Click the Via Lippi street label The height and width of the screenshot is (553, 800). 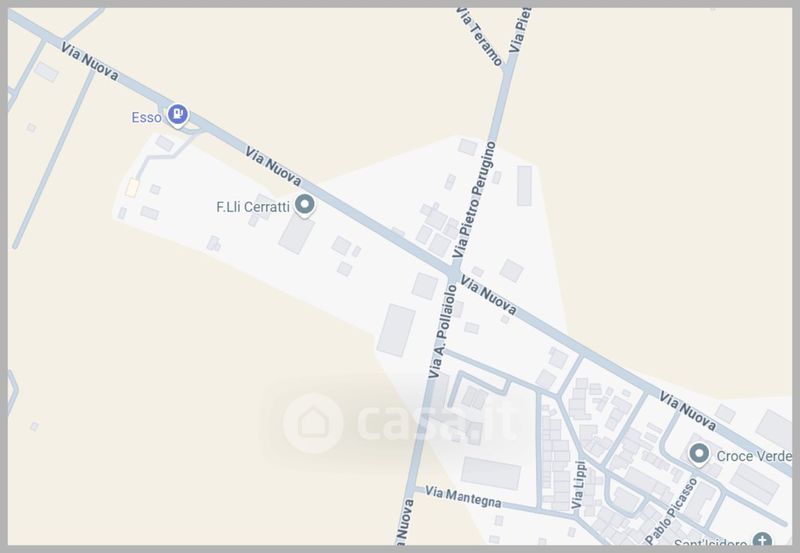[579, 485]
